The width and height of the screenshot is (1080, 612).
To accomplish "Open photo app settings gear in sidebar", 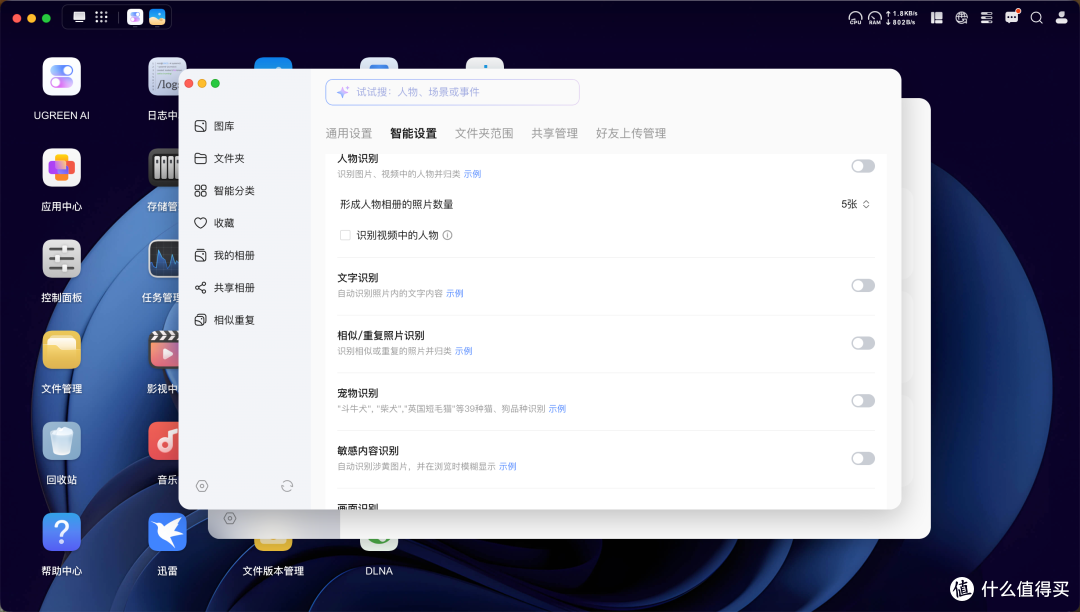I will (202, 486).
